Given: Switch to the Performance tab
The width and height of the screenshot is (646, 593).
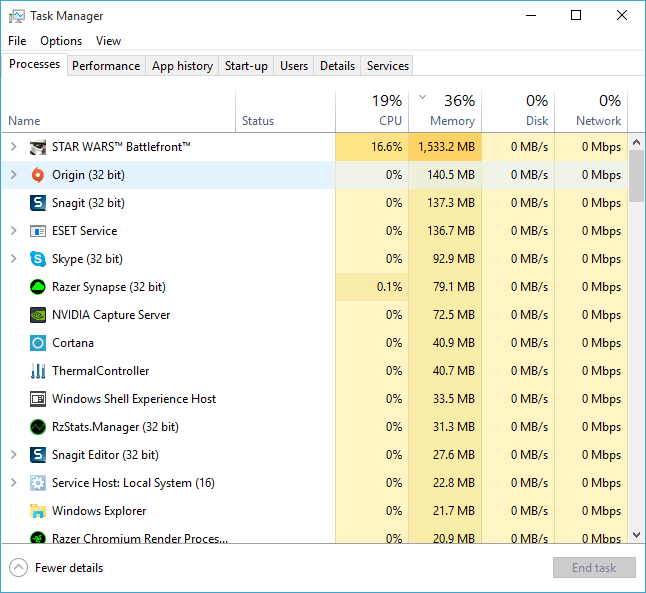Looking at the screenshot, I should (x=106, y=66).
